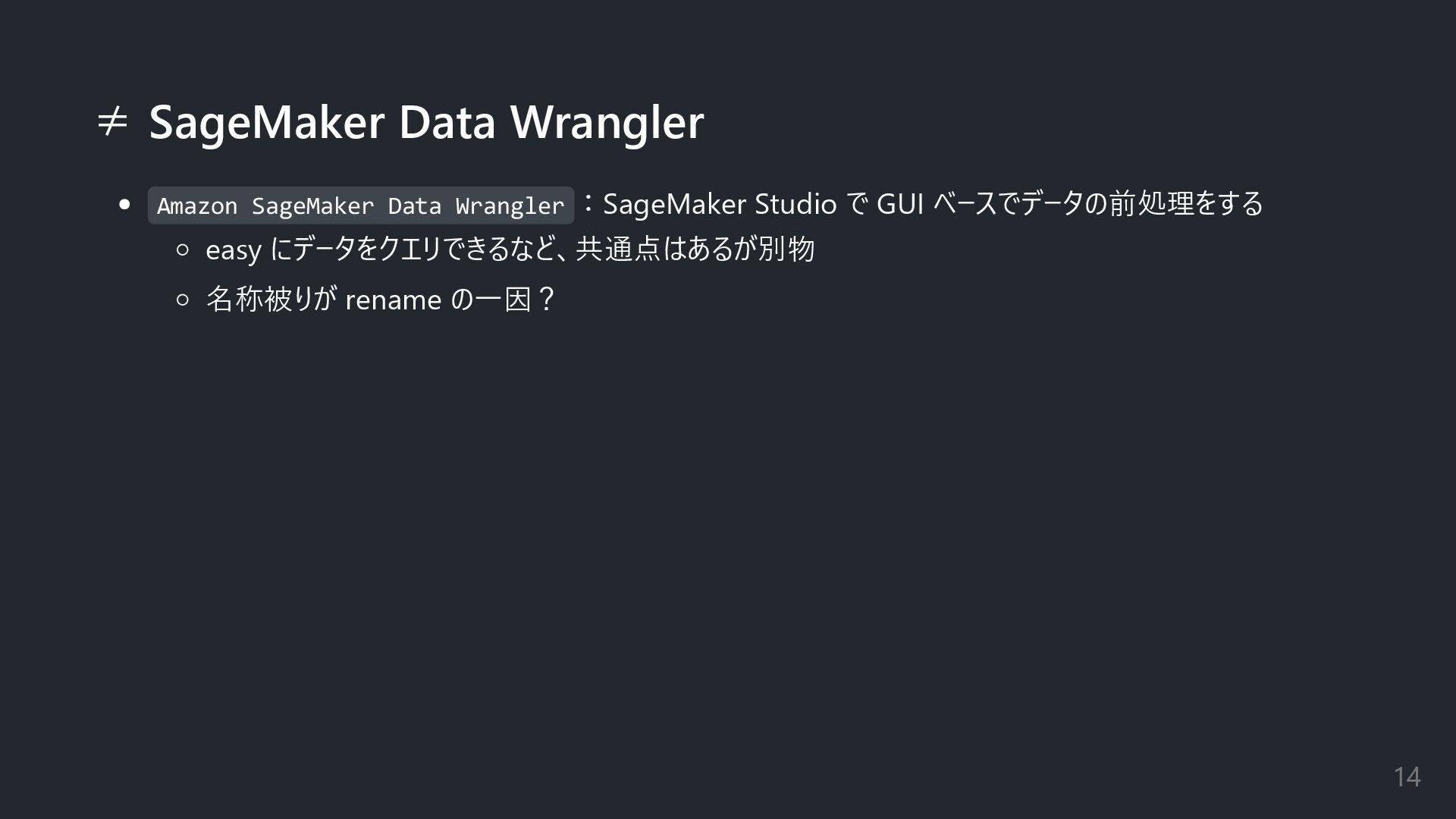1456x819 pixels.
Task: Click the filled bullet dot of the first item
Action: tap(125, 205)
